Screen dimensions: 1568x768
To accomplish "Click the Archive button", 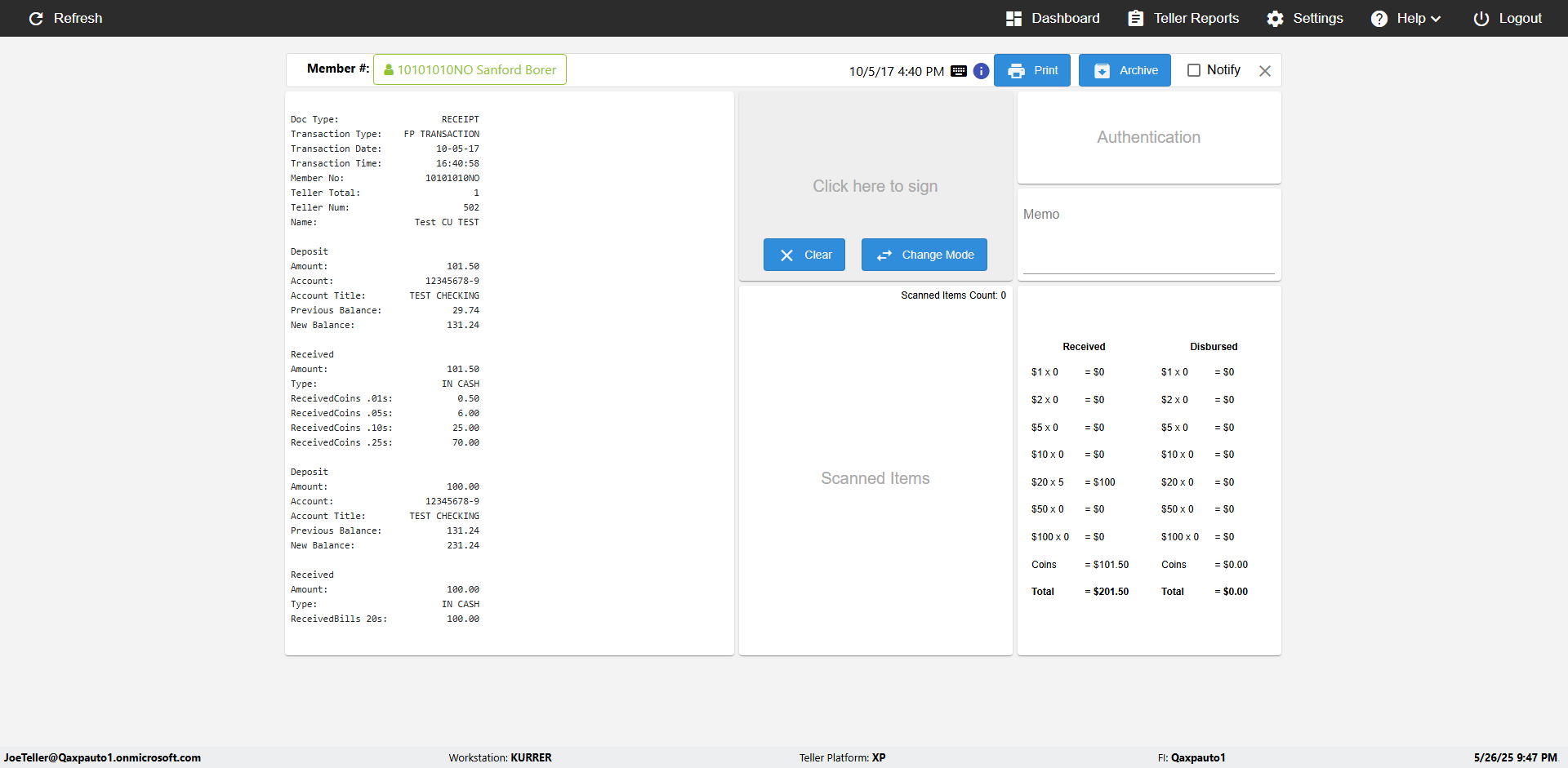I will [x=1125, y=70].
